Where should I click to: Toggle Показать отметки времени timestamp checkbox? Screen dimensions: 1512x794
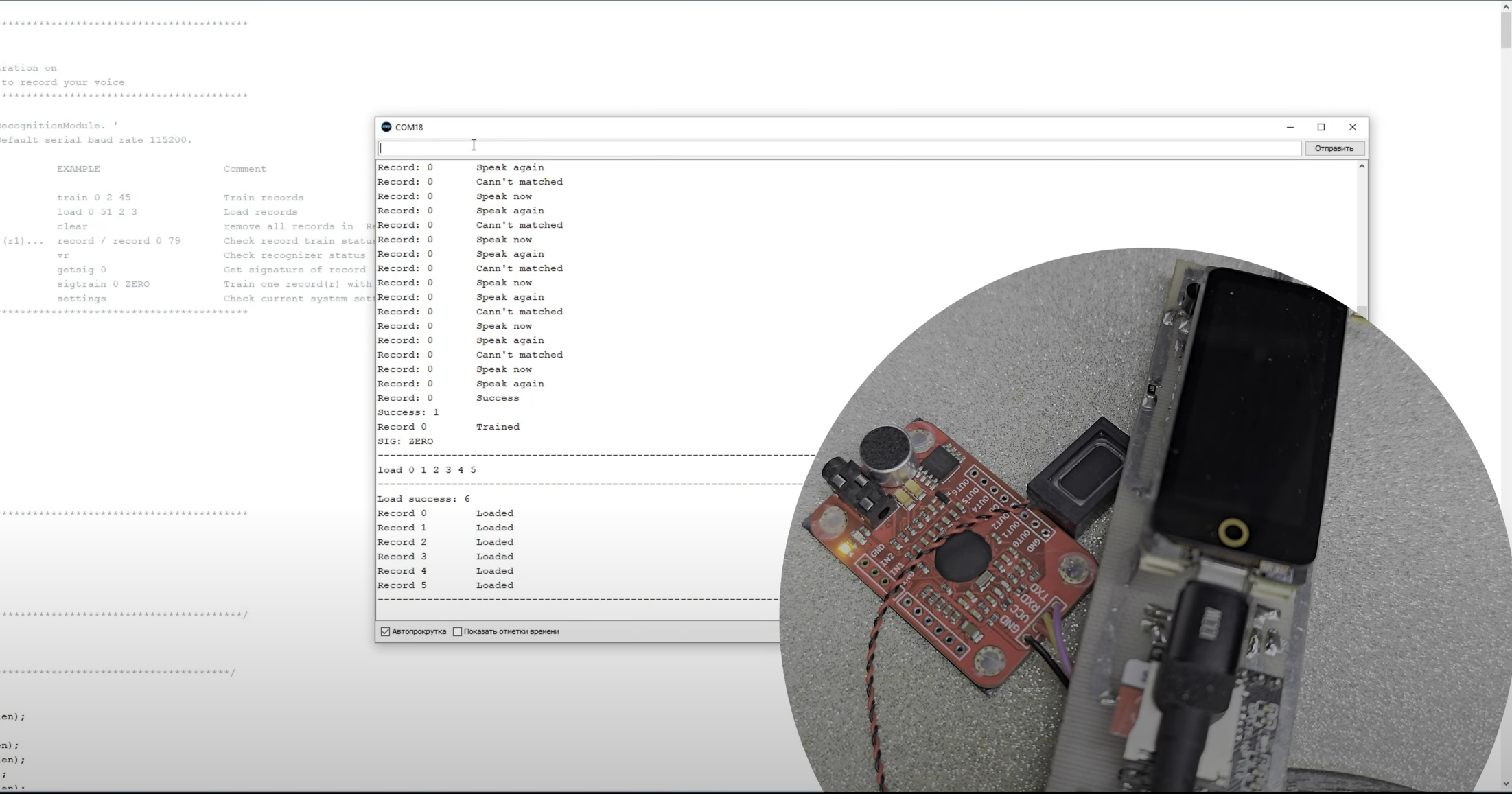tap(456, 631)
